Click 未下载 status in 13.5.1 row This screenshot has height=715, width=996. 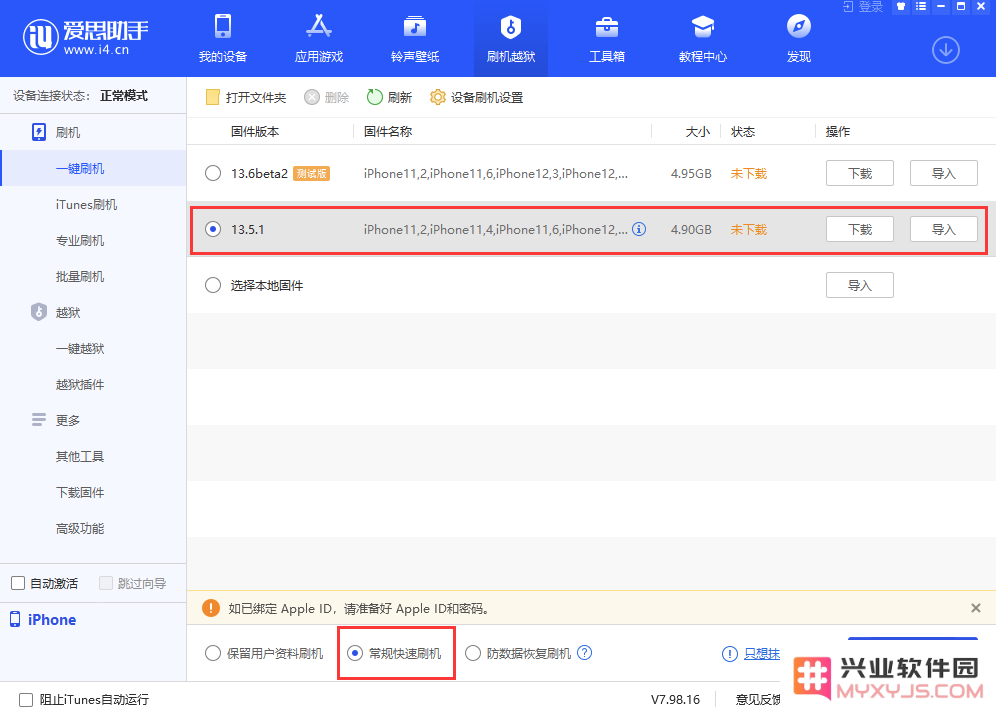748,229
